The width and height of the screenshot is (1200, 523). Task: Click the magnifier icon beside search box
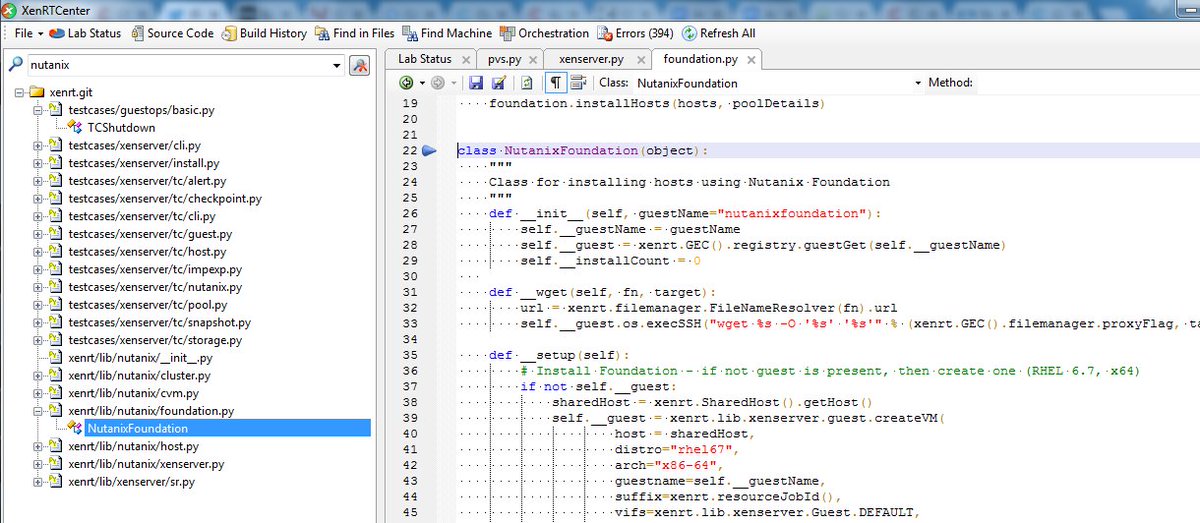coord(16,65)
